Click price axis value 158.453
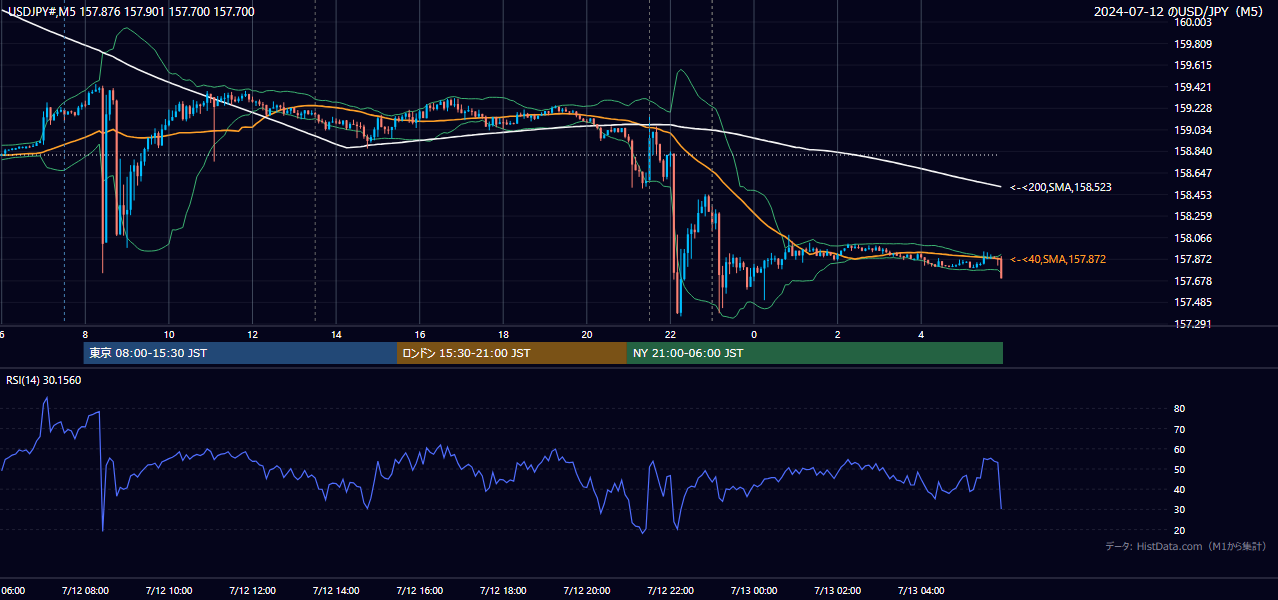The height and width of the screenshot is (600, 1278). click(x=1193, y=195)
